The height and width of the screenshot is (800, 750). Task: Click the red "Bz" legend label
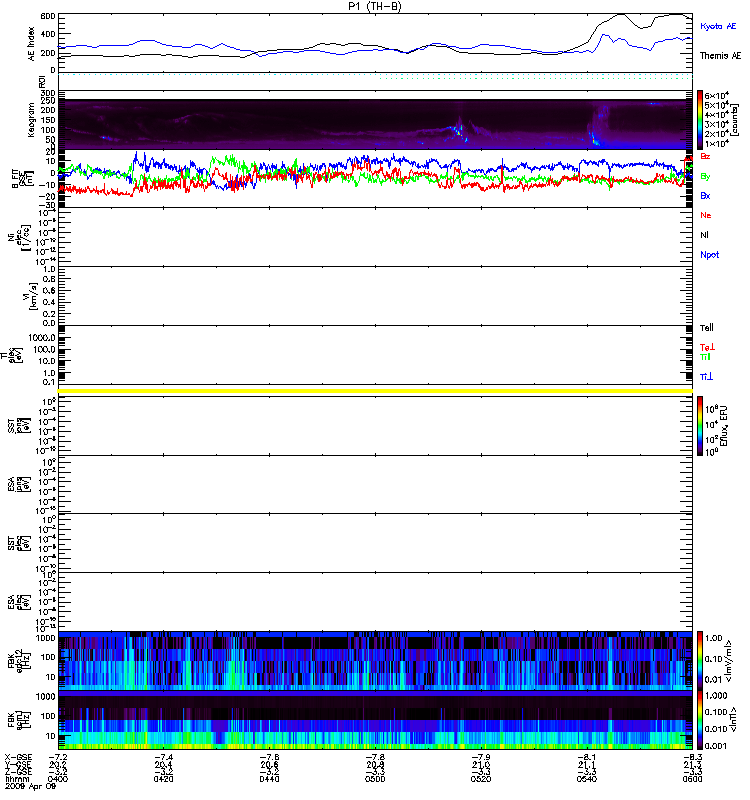click(705, 156)
